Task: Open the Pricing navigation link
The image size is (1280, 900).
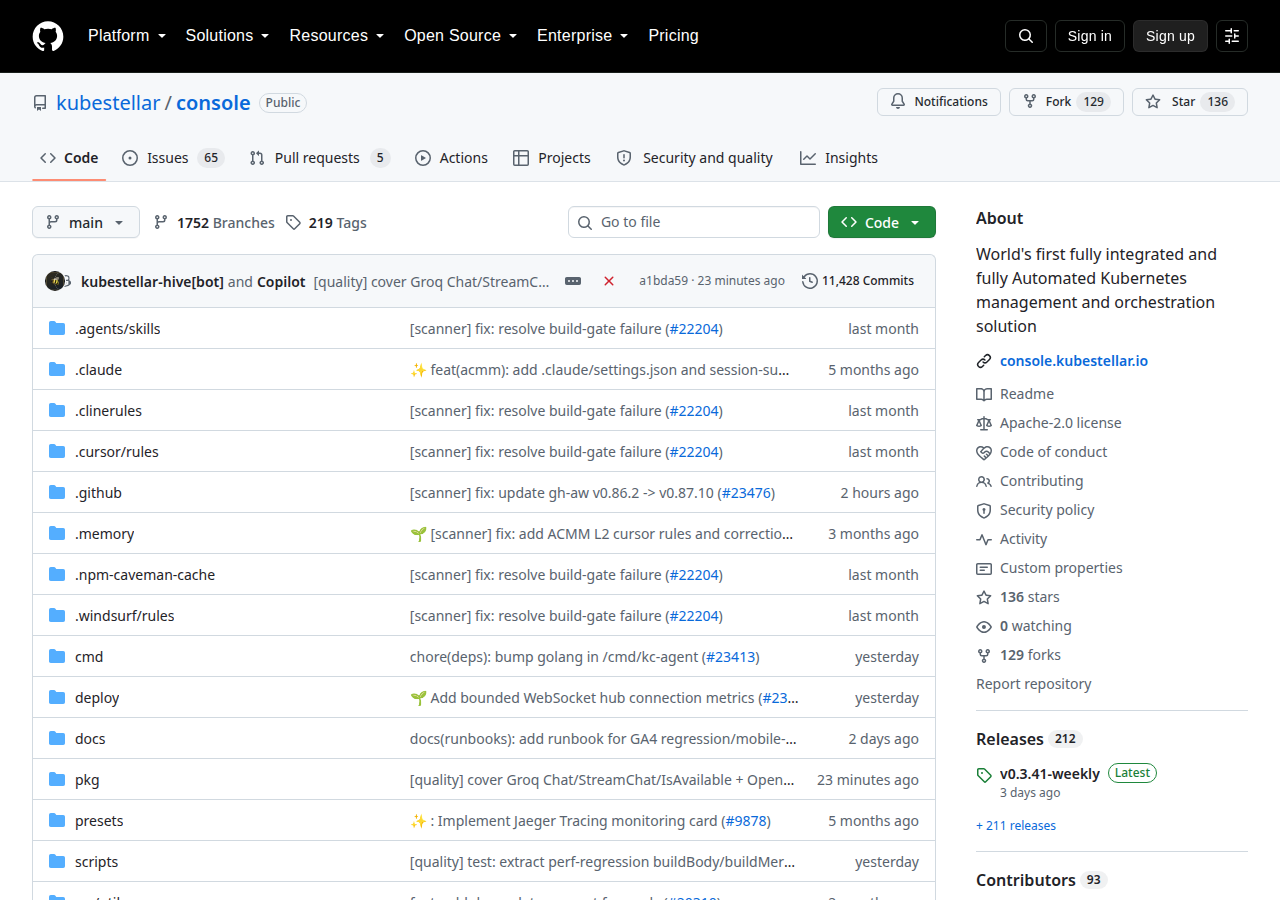Action: pos(673,36)
